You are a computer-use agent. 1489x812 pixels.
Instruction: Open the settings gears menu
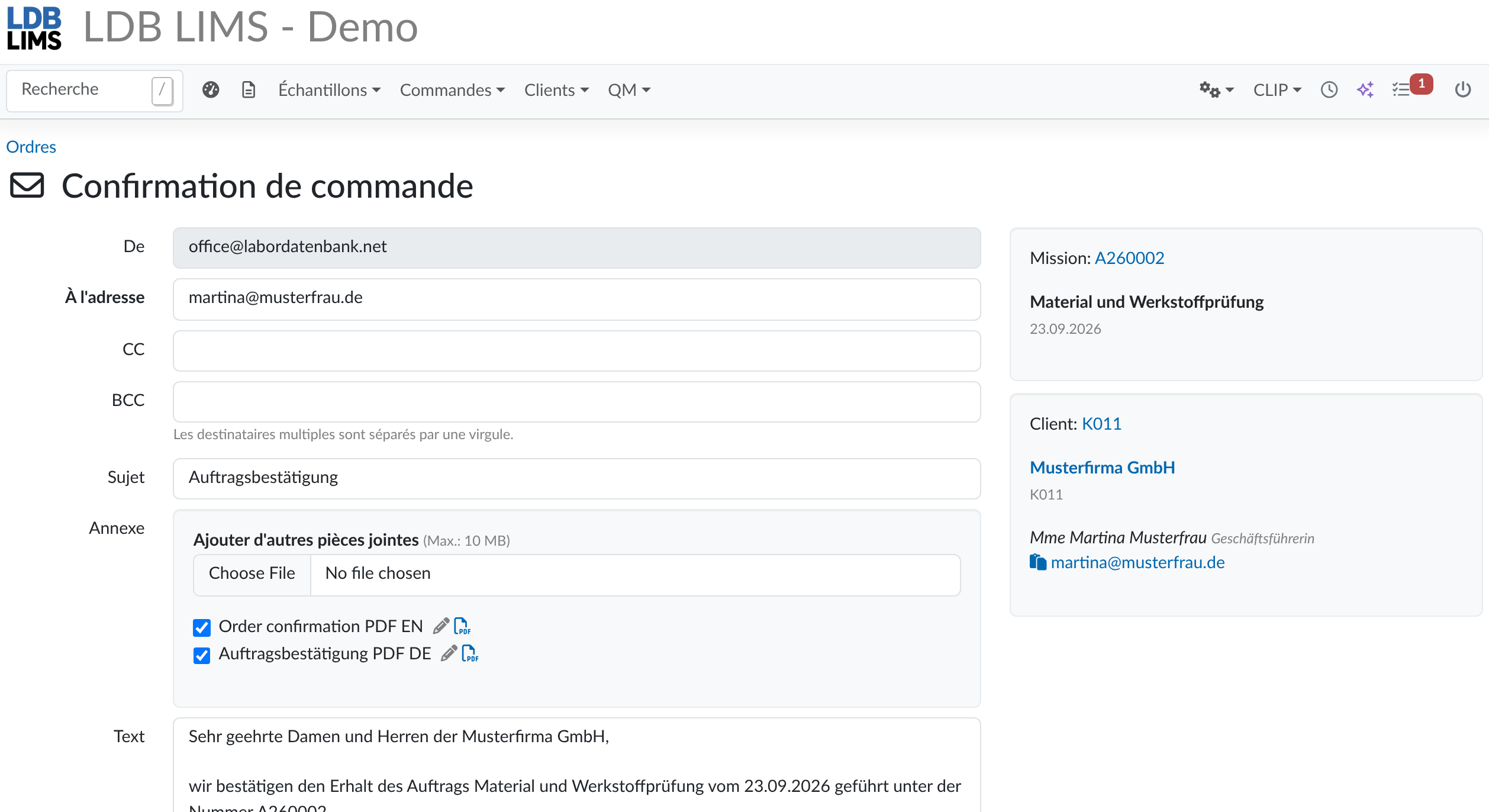tap(1216, 90)
